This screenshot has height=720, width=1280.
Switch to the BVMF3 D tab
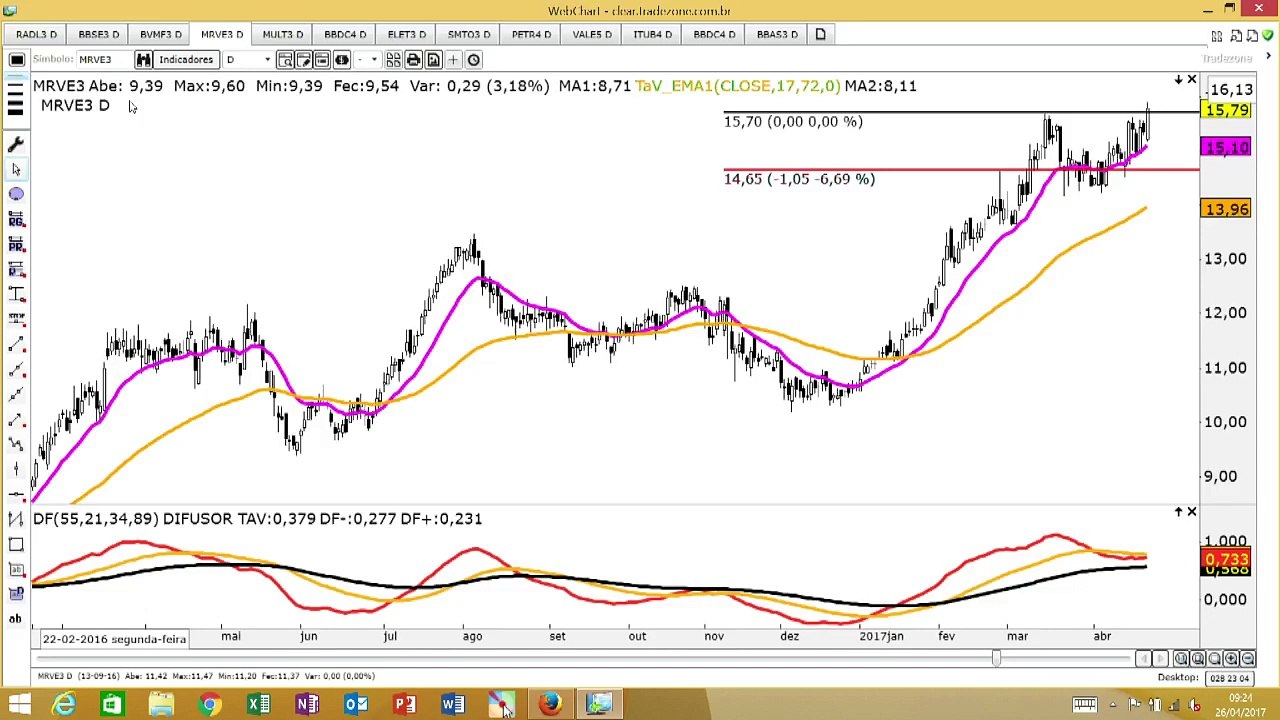pyautogui.click(x=161, y=35)
